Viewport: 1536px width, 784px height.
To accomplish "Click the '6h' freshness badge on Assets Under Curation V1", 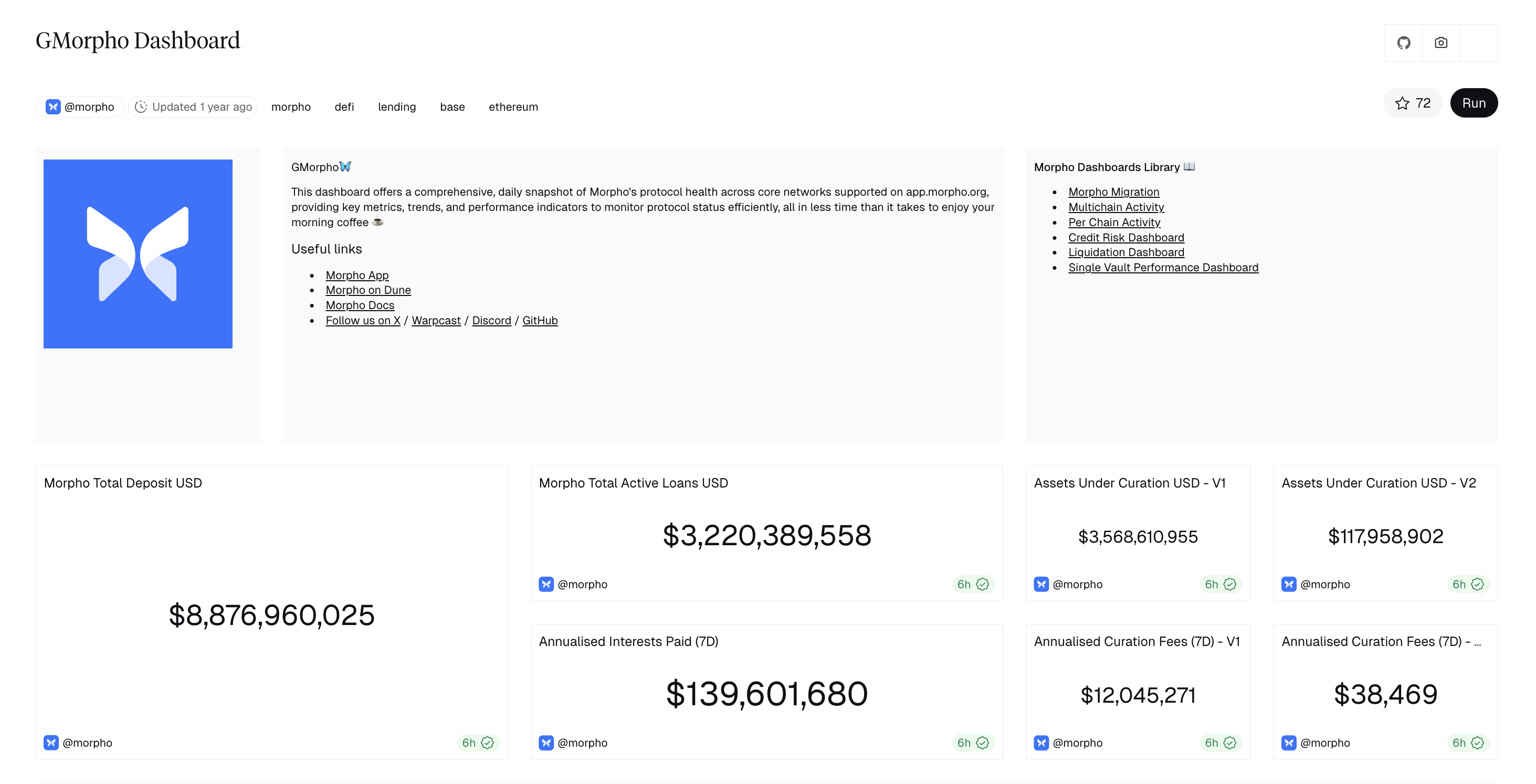I will tap(1211, 584).
